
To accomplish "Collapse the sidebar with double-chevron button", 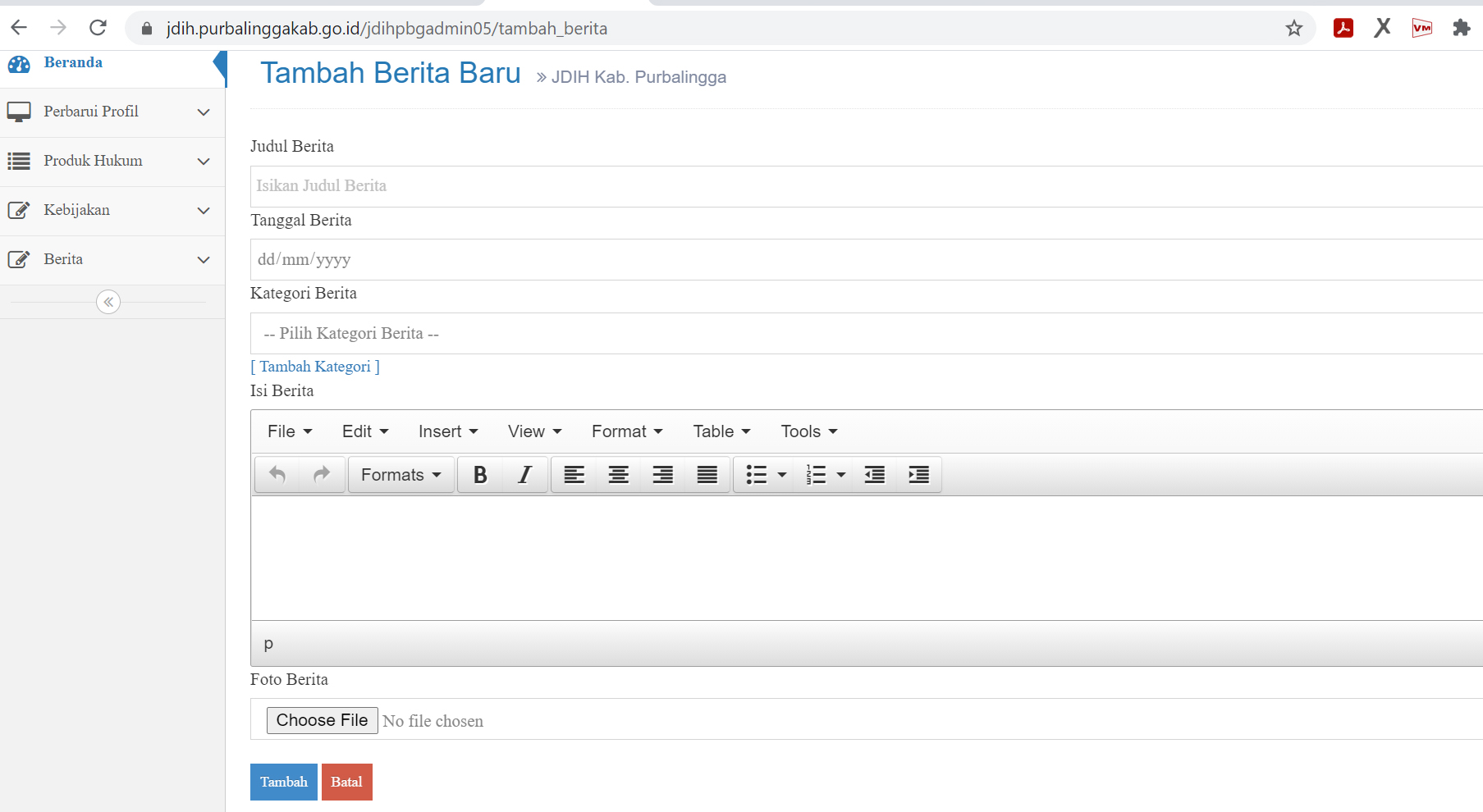I will (108, 302).
